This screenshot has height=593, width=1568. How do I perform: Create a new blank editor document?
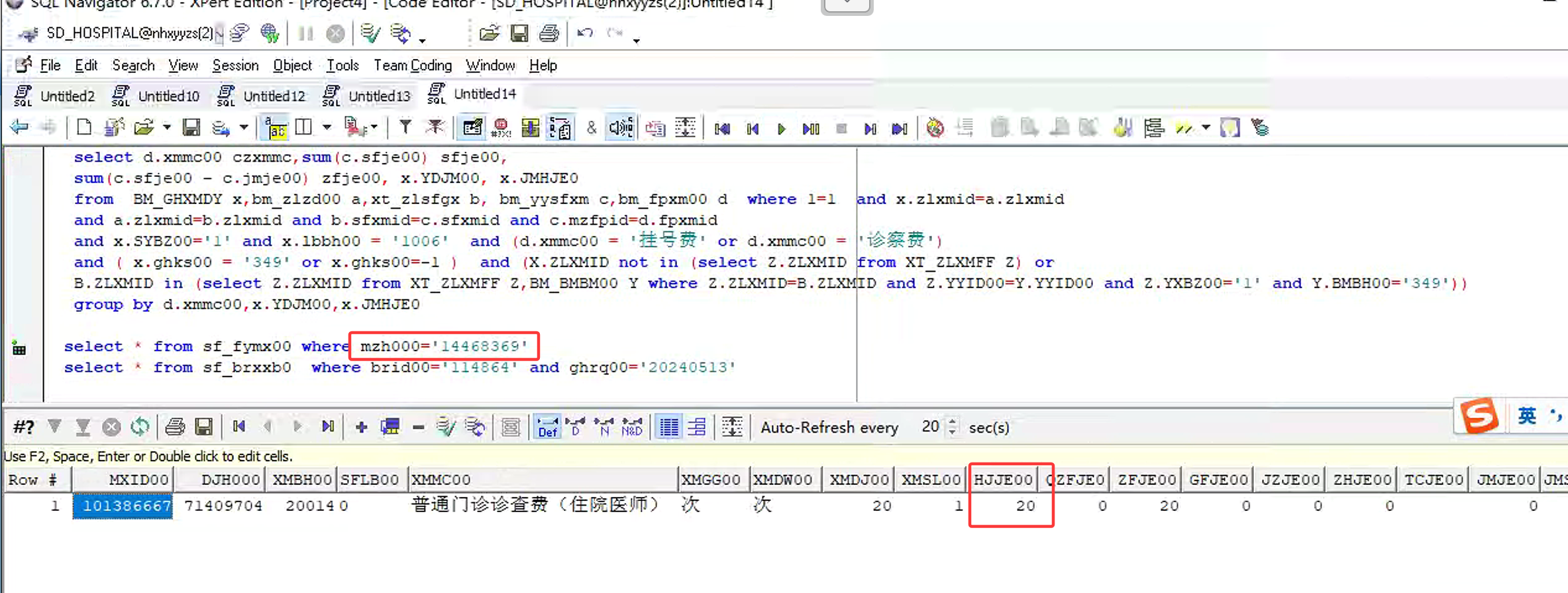pyautogui.click(x=84, y=127)
